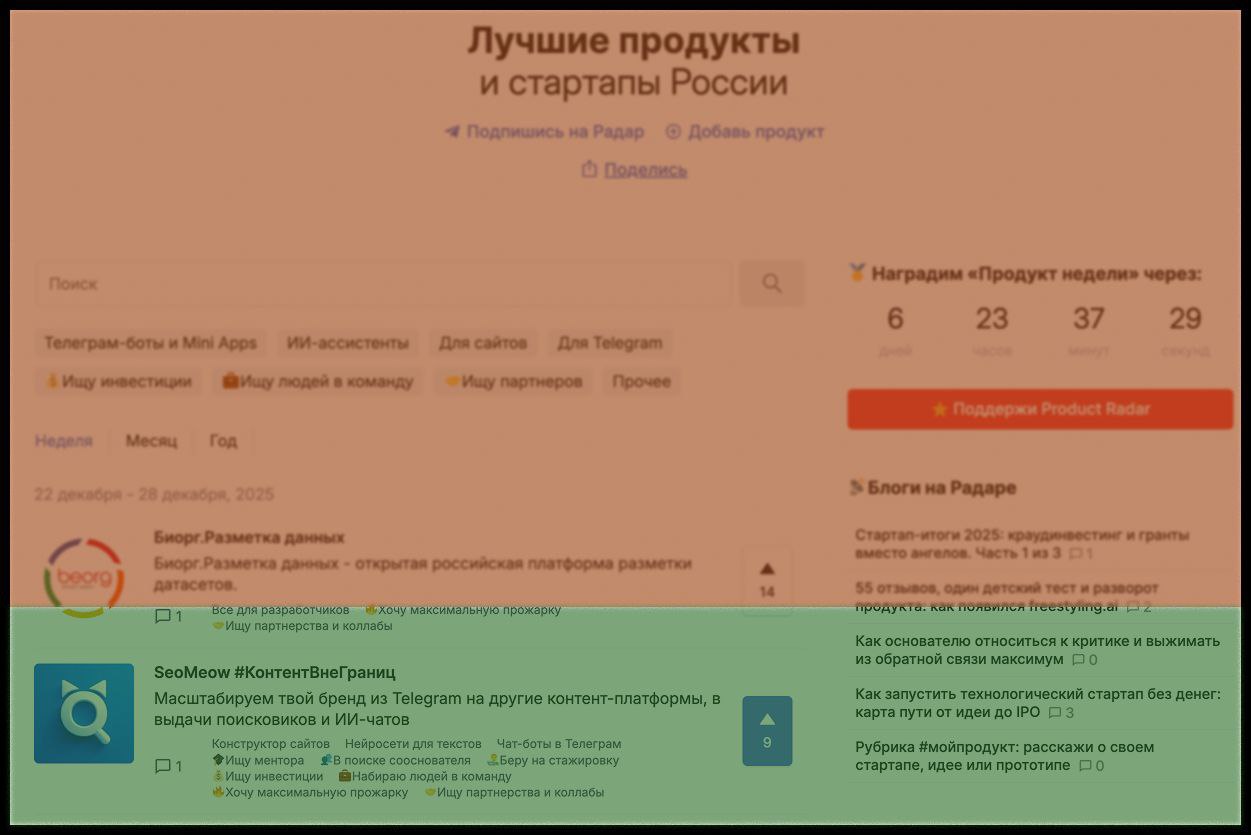Screen dimensions: 1251x835
Task: Select the Прочее category tag
Action: tap(642, 381)
